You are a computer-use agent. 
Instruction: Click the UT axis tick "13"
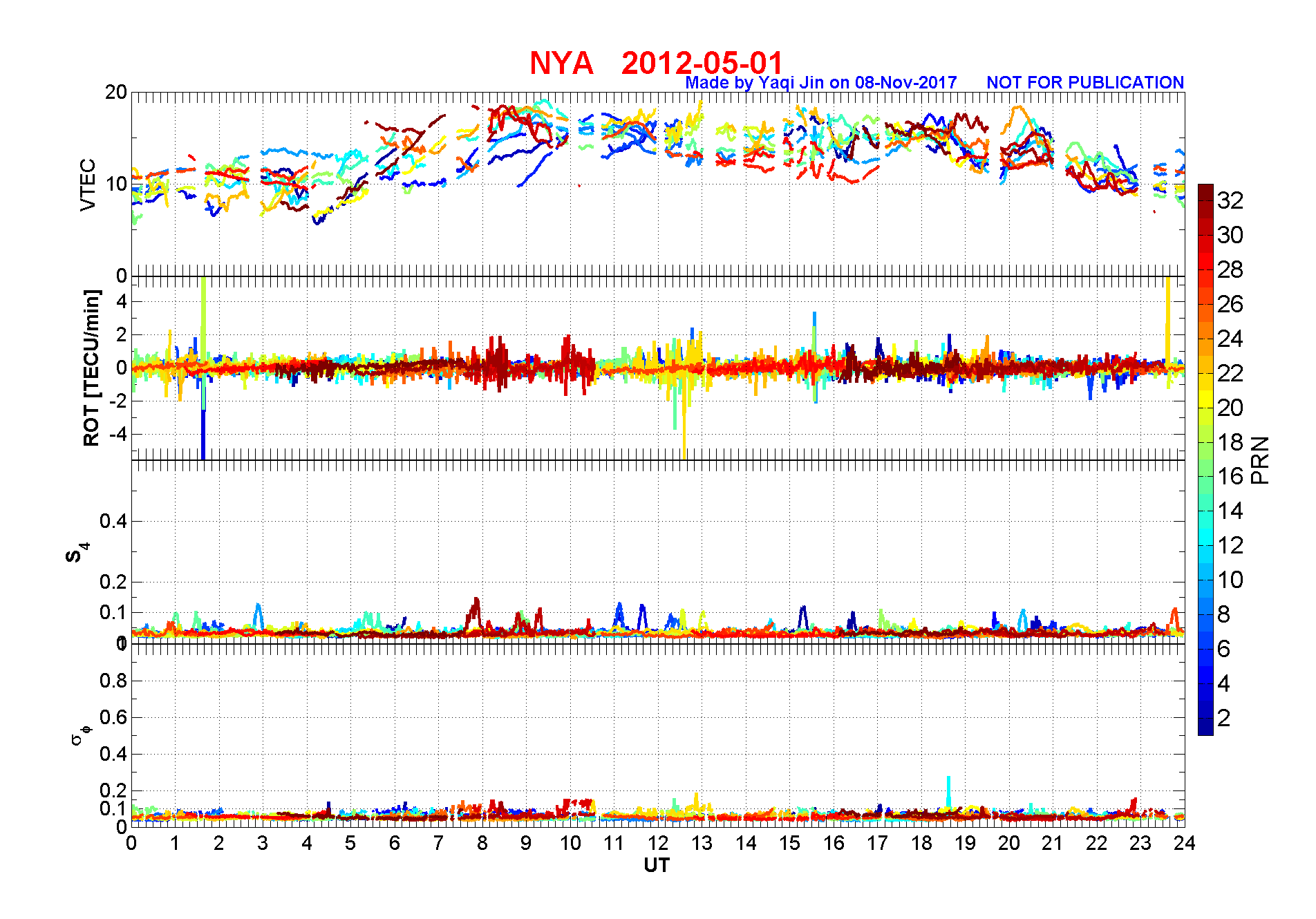click(x=702, y=843)
